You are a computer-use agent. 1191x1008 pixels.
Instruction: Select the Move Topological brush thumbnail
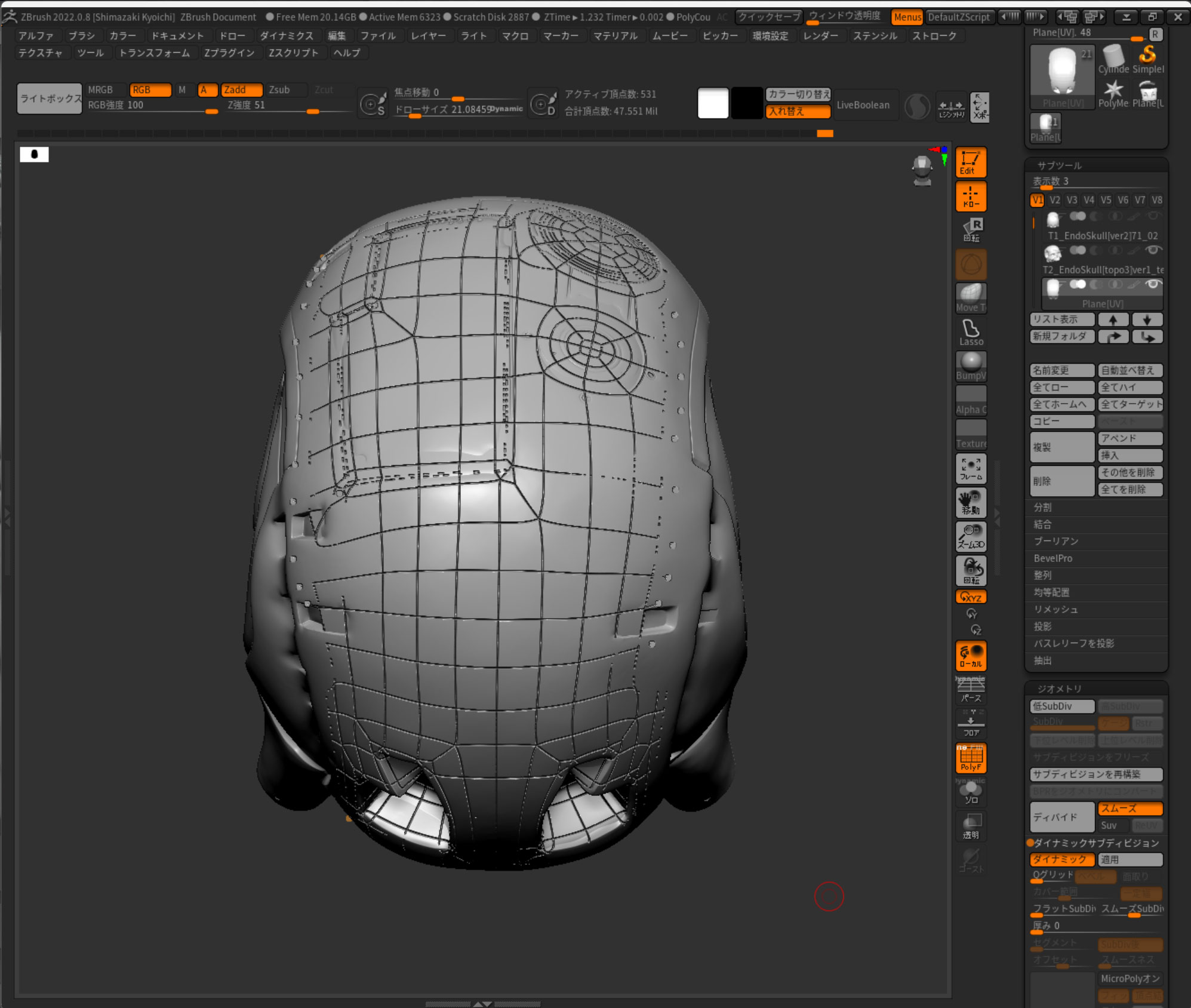[971, 298]
